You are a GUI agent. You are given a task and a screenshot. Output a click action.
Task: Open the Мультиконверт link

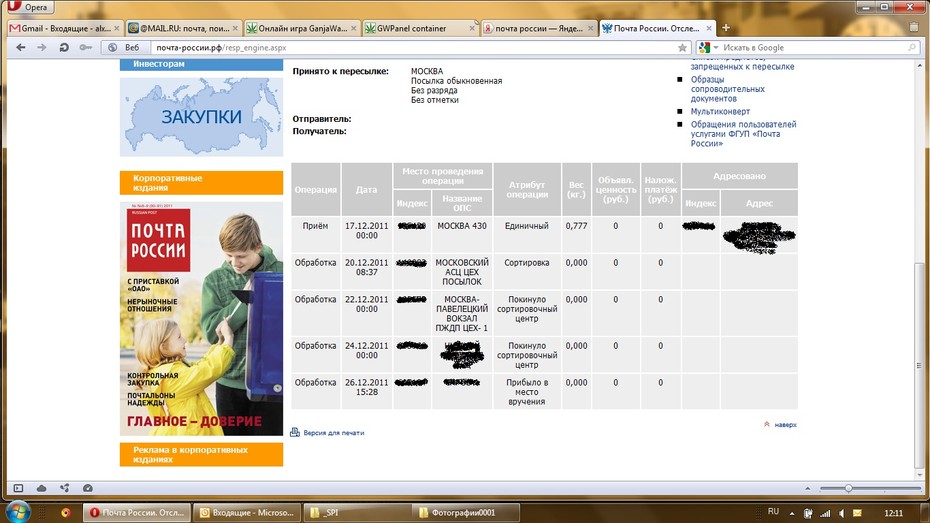click(x=720, y=111)
